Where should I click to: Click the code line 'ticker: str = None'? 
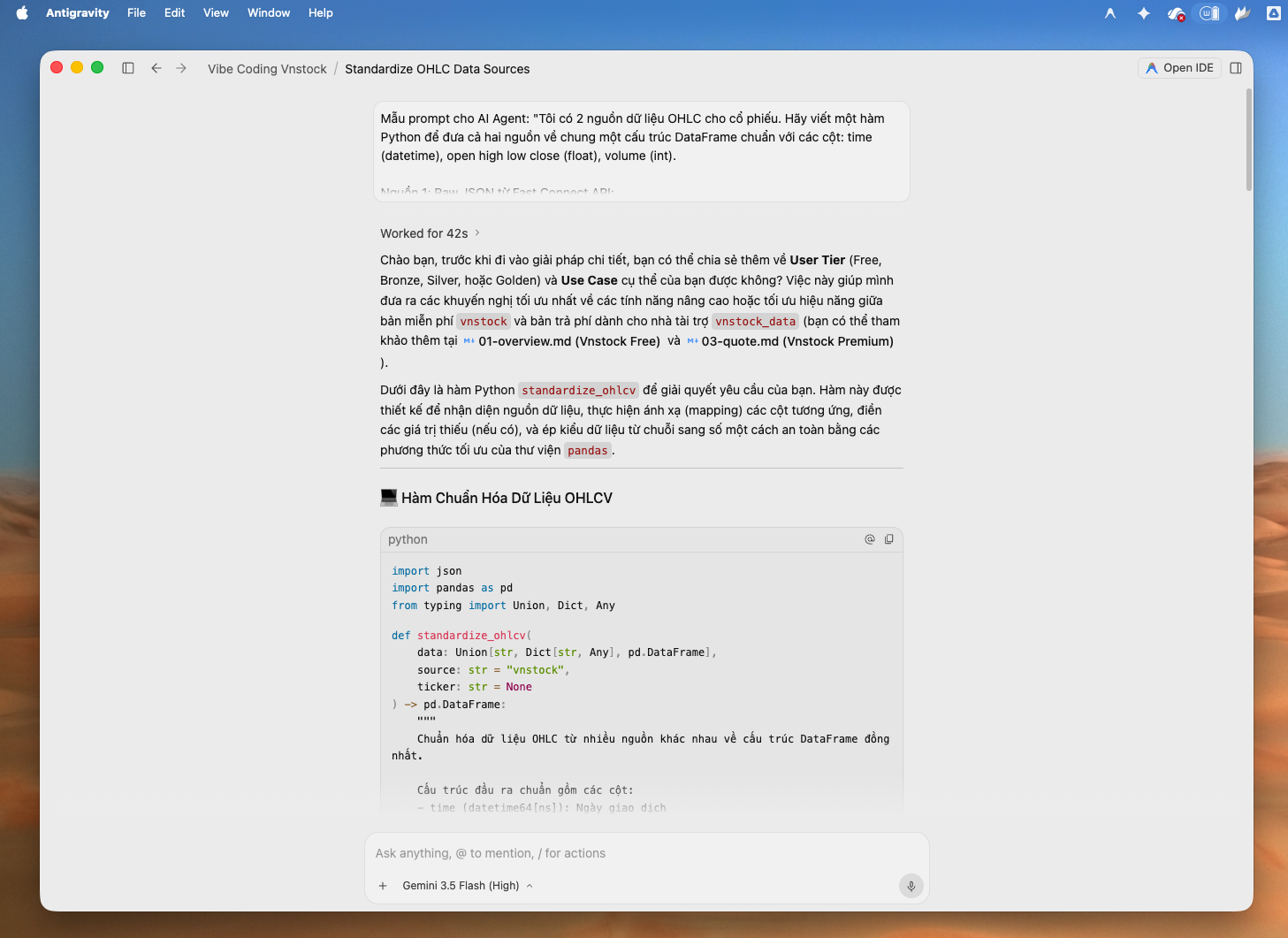tap(475, 687)
